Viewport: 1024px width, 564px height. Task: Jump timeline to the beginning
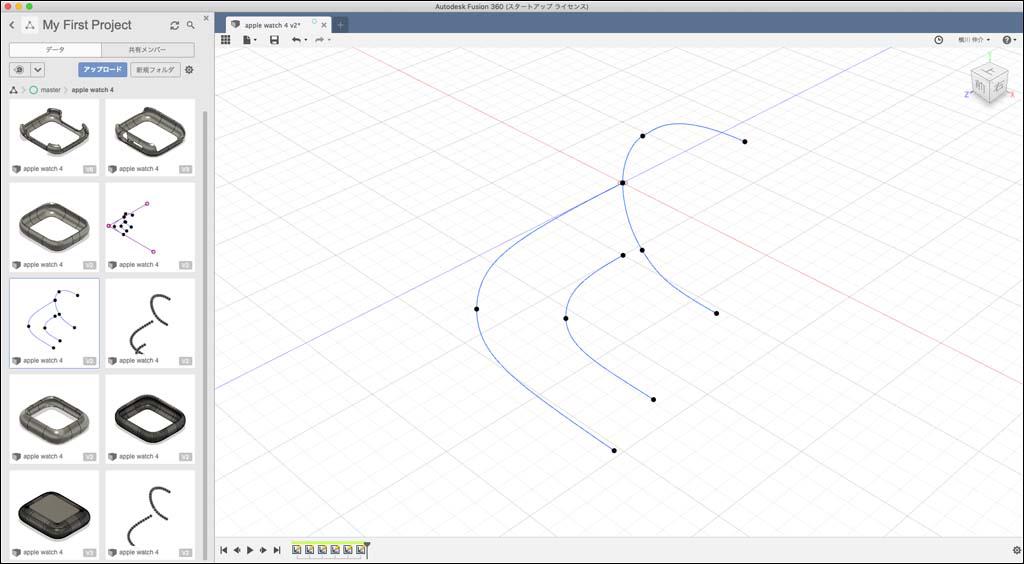point(223,550)
